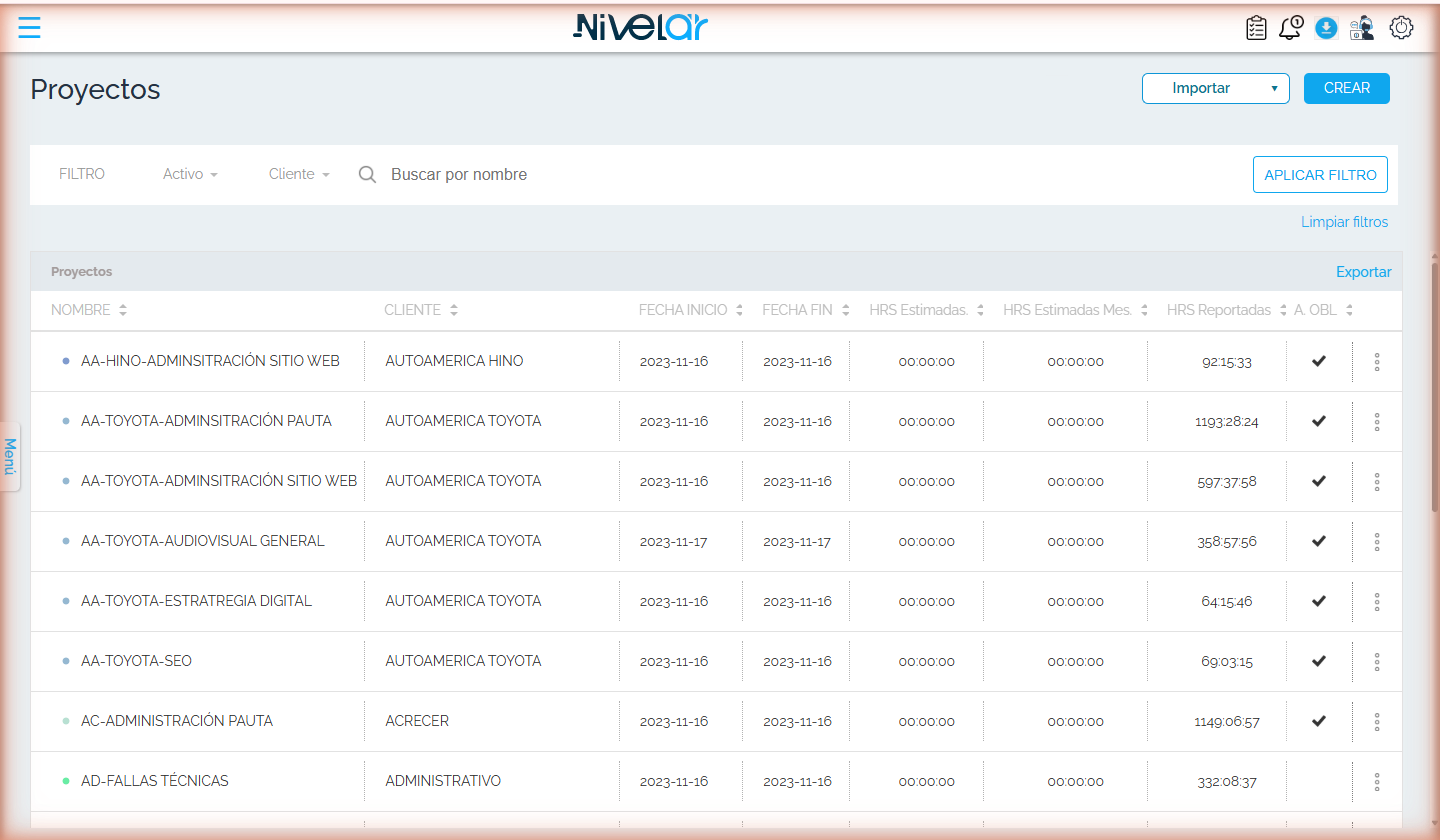Click client cell ADMINISTRATIVO
The width and height of the screenshot is (1440, 840).
coord(443,781)
